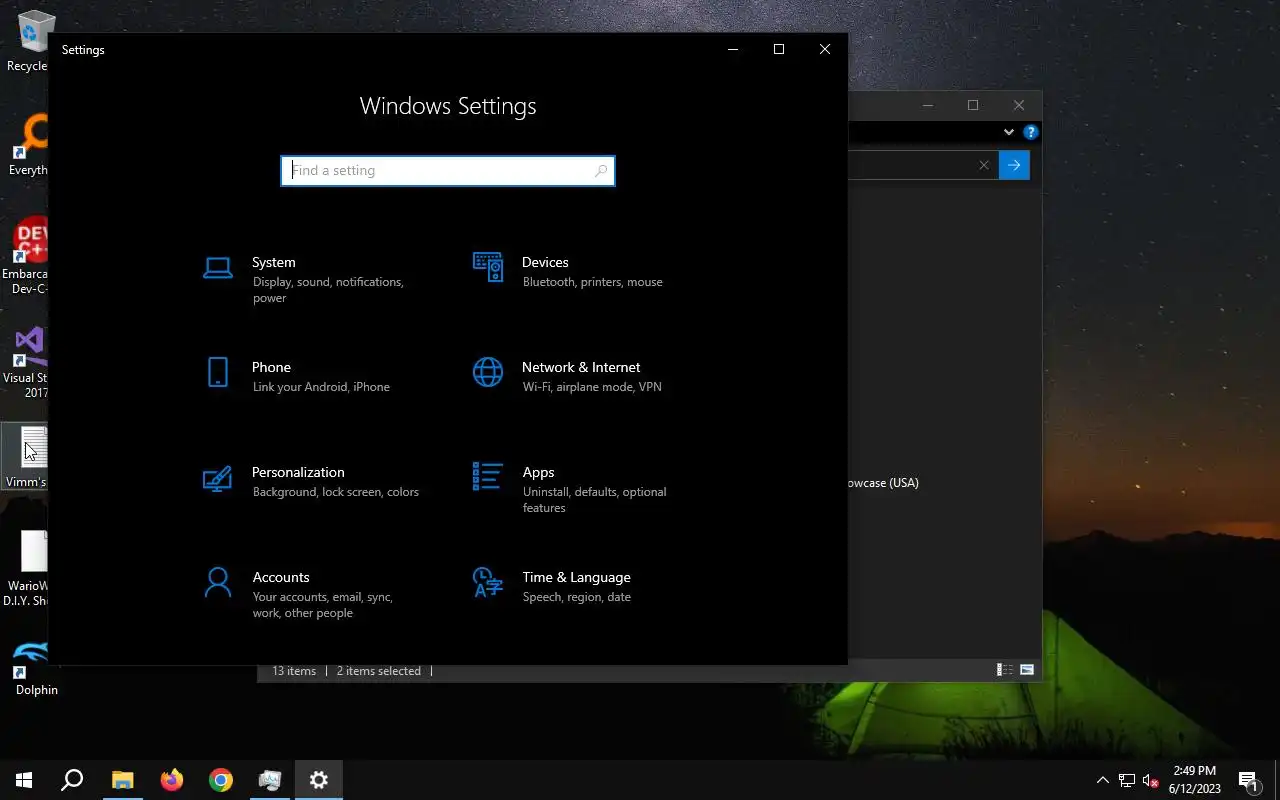Click the Phone settings icon

coord(218,372)
